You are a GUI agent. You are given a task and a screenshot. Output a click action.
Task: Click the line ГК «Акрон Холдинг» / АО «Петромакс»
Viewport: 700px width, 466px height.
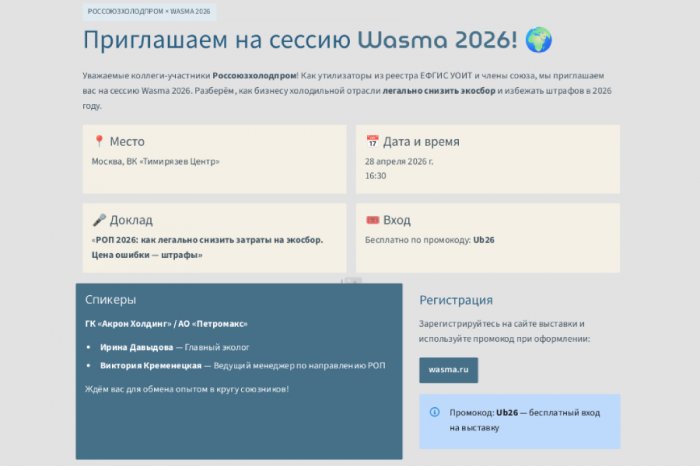166,324
